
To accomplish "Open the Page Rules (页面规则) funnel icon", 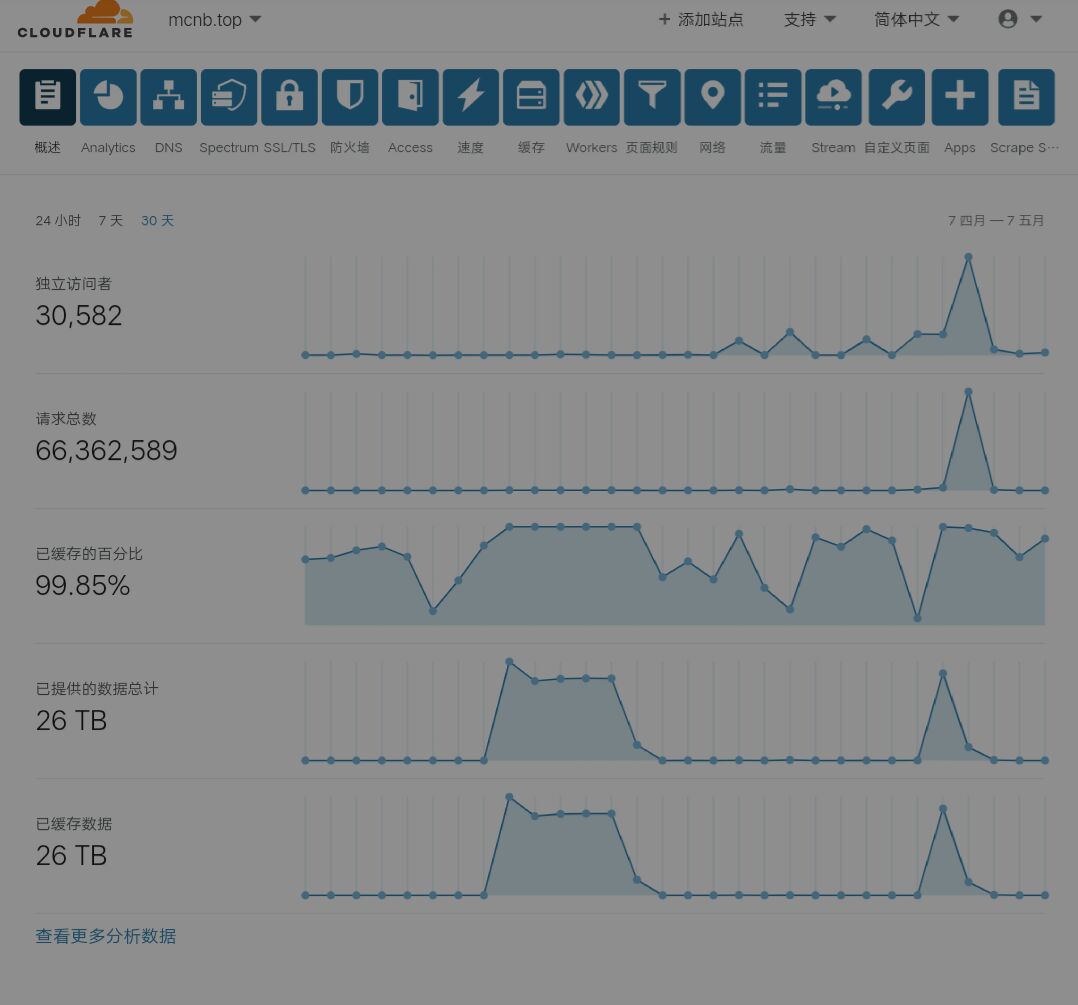I will point(652,97).
